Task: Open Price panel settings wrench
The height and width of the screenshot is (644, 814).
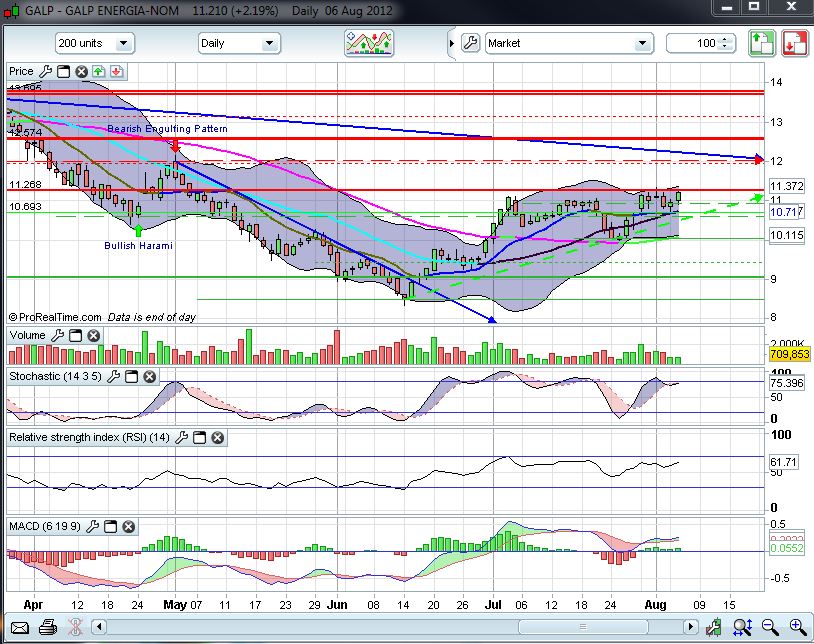Action: coord(46,72)
